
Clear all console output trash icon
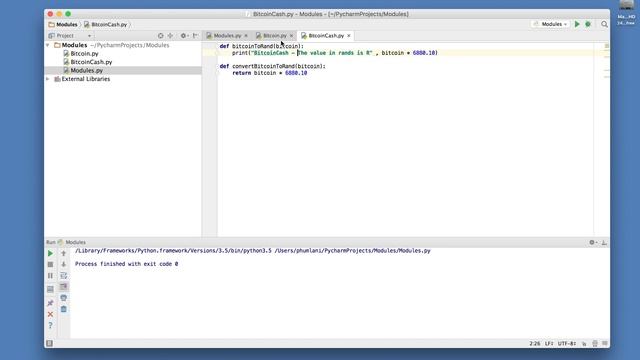click(63, 309)
